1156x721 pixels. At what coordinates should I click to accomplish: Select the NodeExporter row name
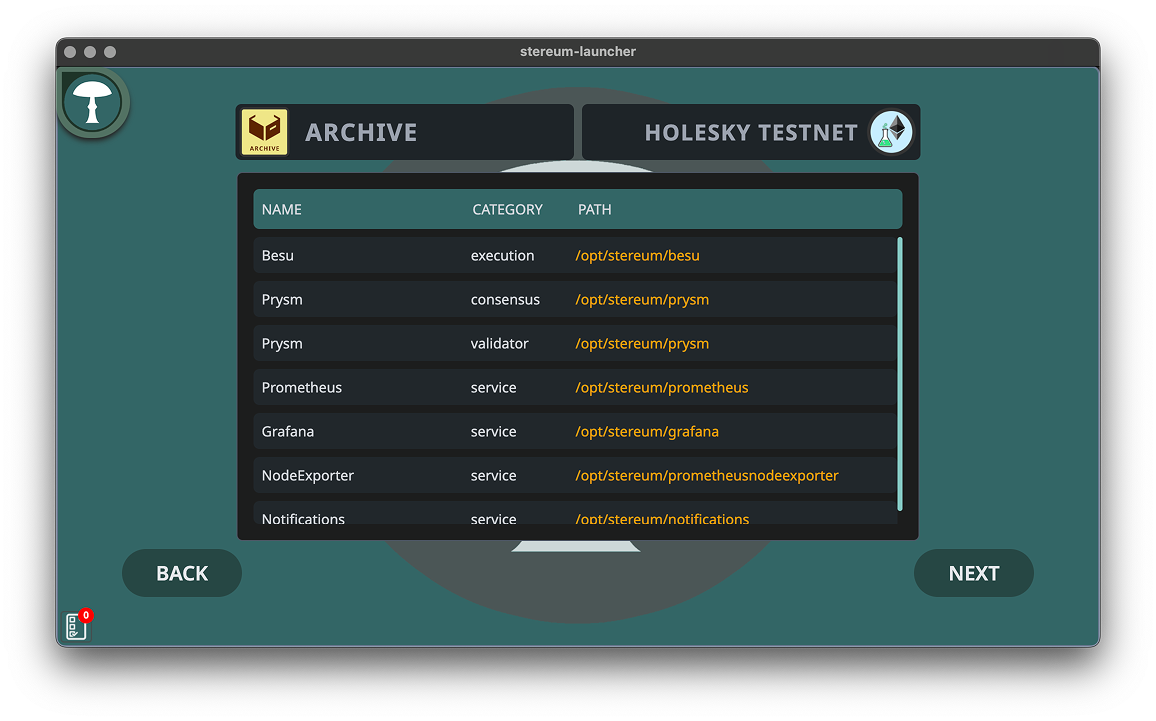click(x=307, y=476)
